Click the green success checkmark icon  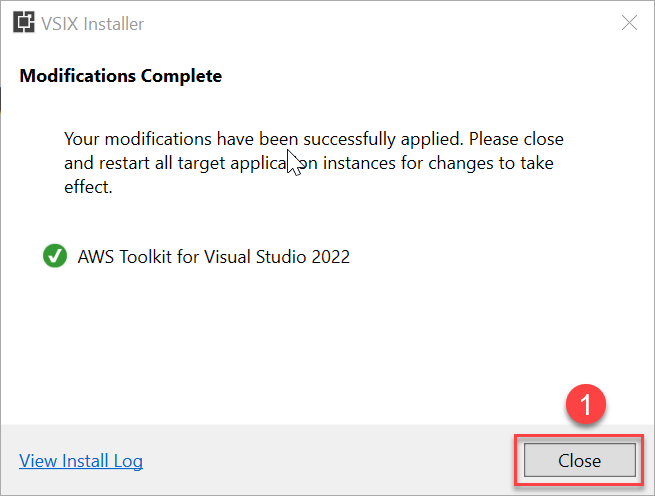coord(55,256)
